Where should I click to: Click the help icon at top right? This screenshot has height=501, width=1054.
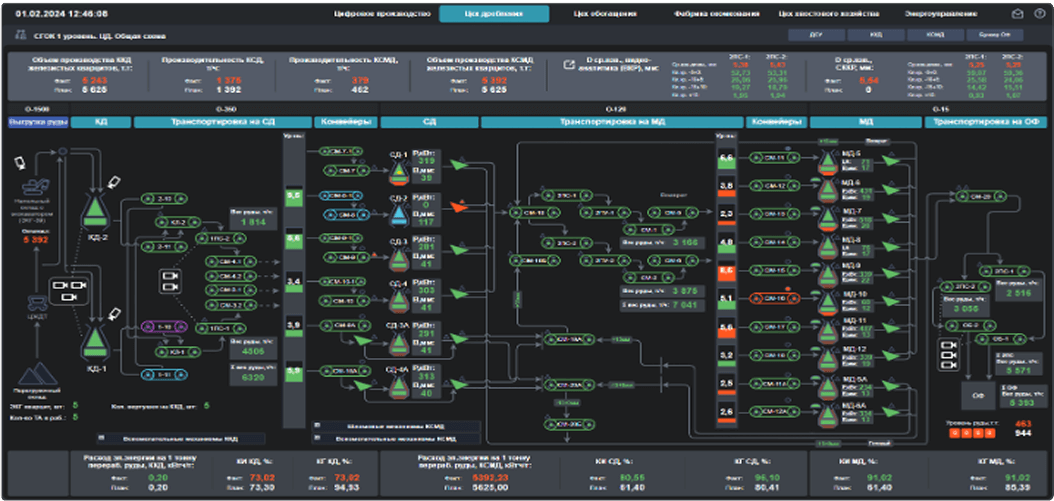(1039, 14)
